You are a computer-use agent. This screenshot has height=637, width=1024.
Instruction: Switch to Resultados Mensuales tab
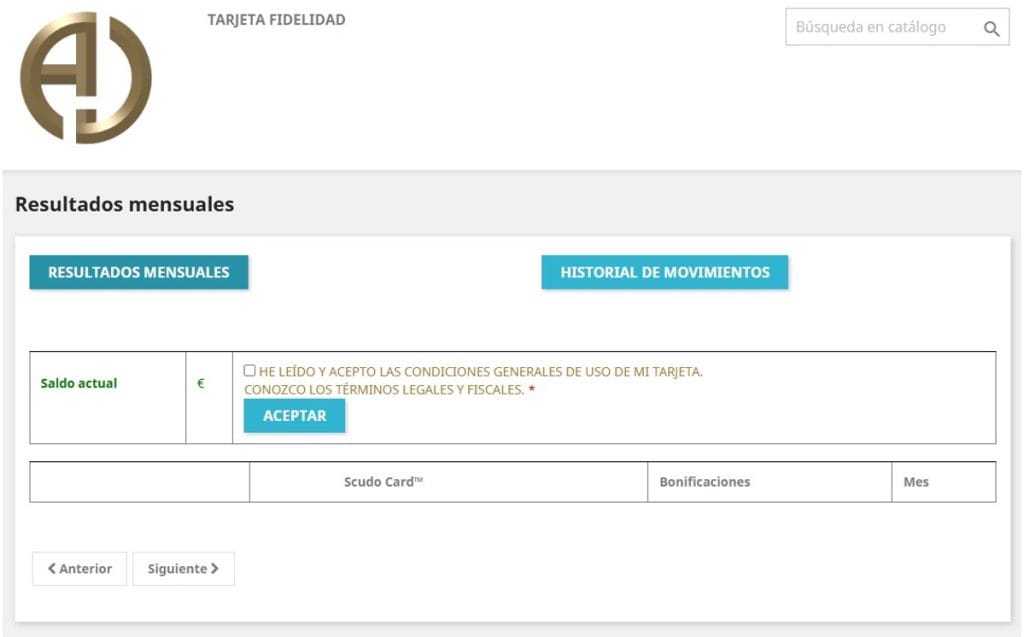(x=139, y=272)
